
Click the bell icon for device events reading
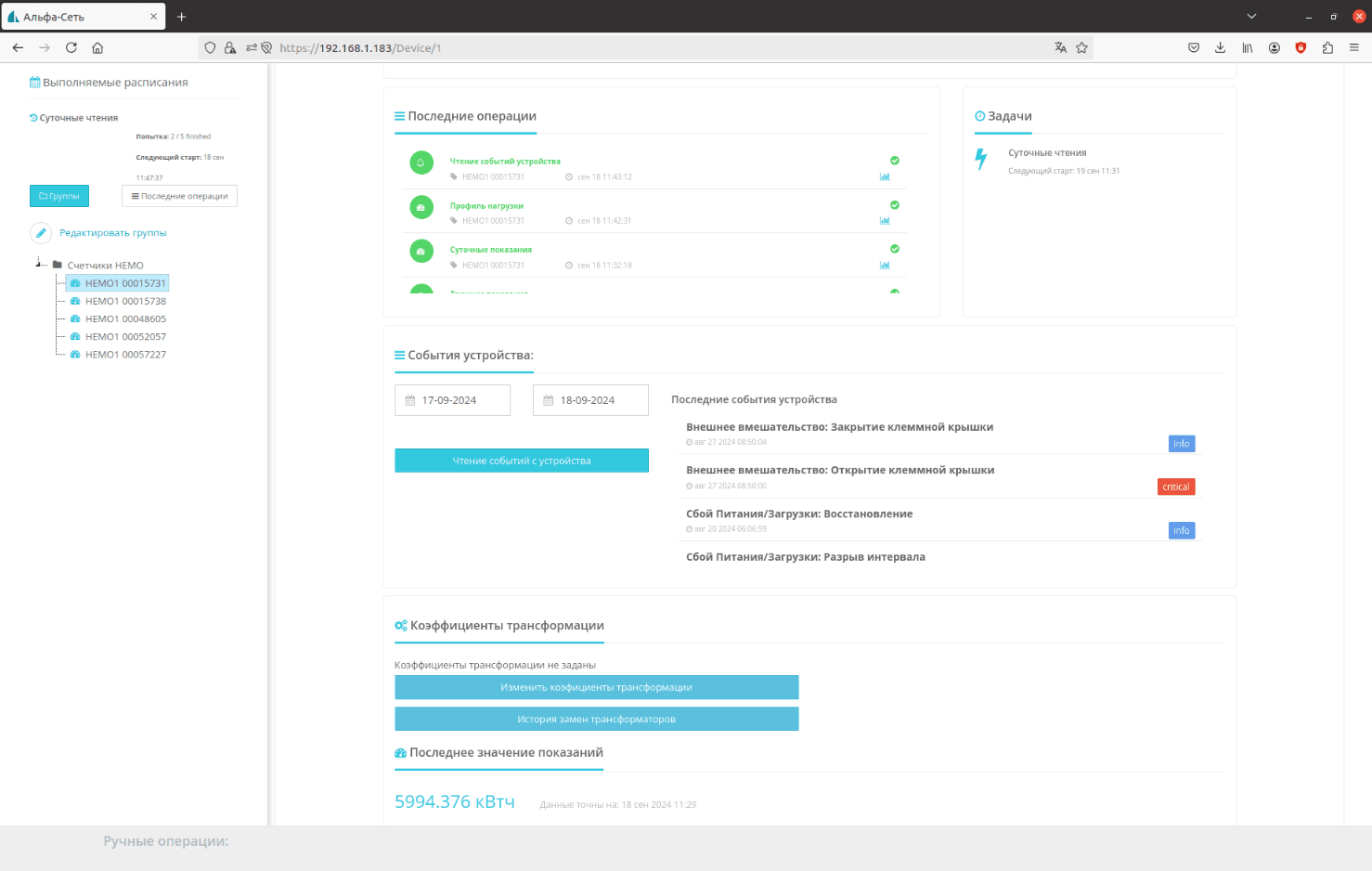421,162
